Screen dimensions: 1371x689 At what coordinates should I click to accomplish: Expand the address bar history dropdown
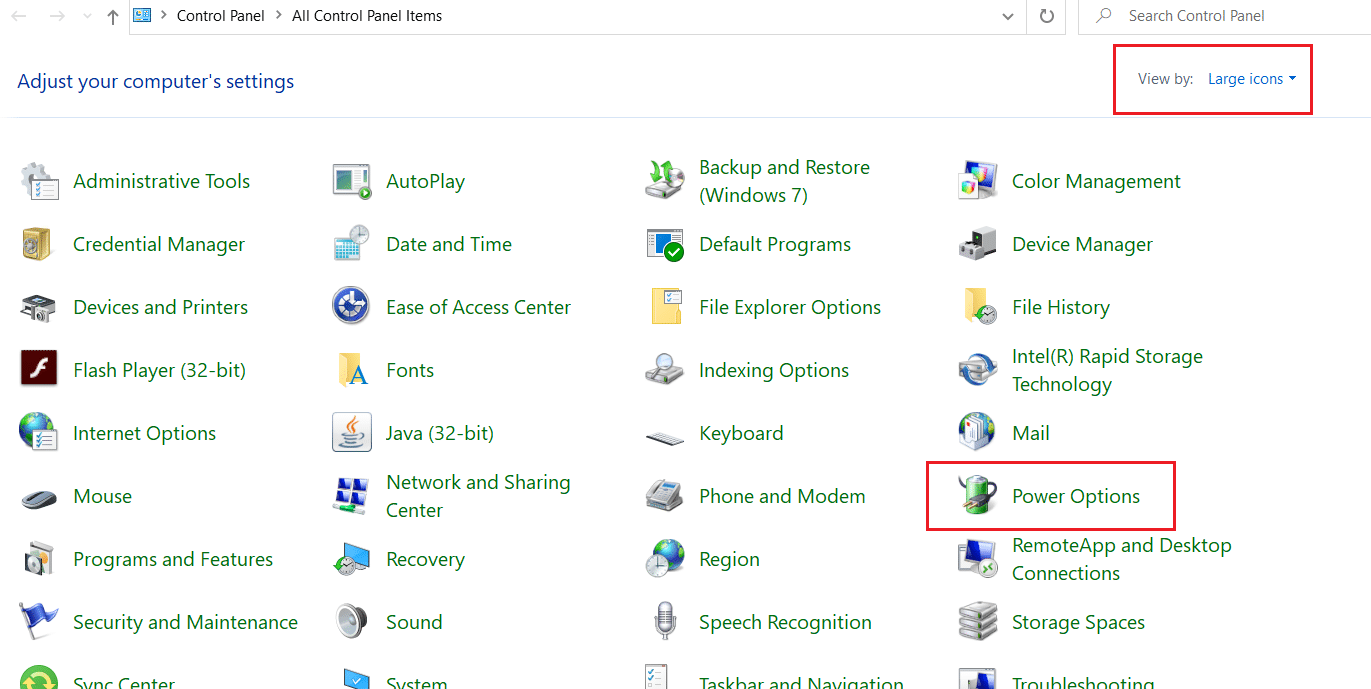click(x=1008, y=16)
